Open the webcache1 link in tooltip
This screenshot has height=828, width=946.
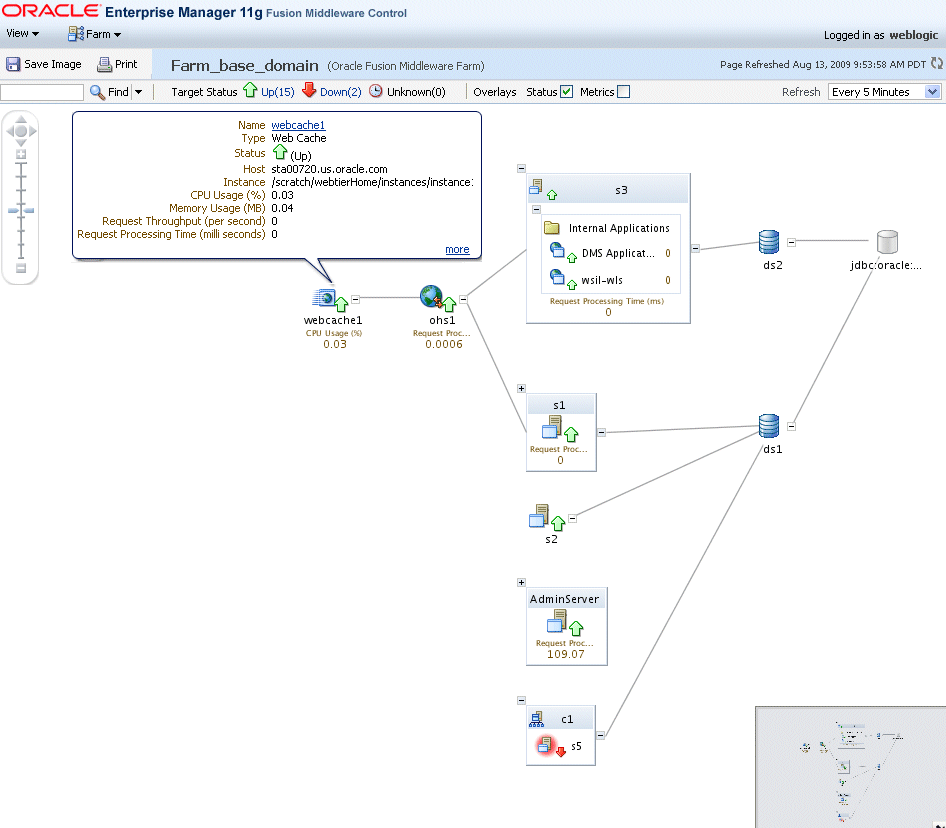(x=298, y=125)
